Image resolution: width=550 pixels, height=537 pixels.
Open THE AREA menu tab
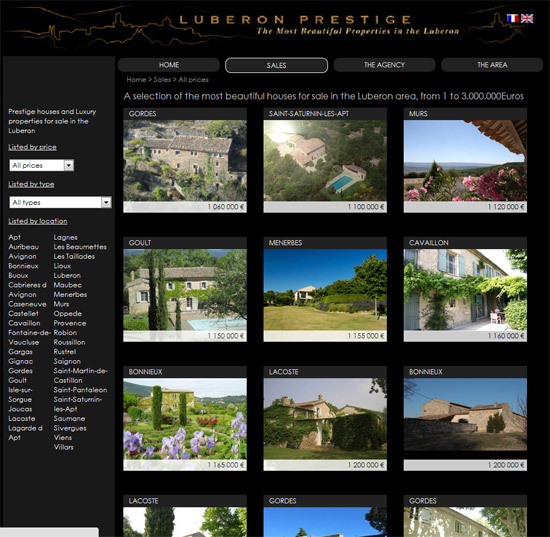click(x=492, y=65)
